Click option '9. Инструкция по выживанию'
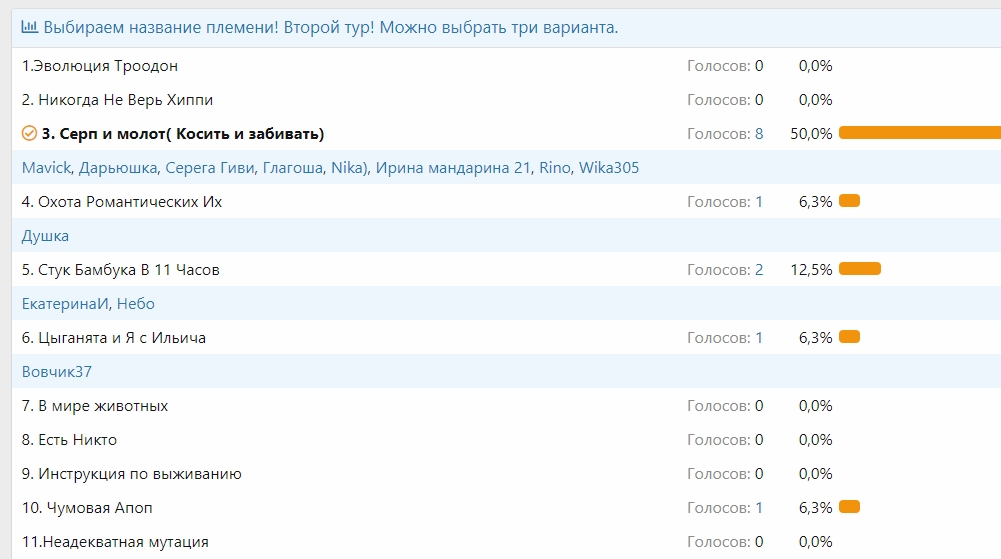This screenshot has width=1001, height=559. (132, 474)
